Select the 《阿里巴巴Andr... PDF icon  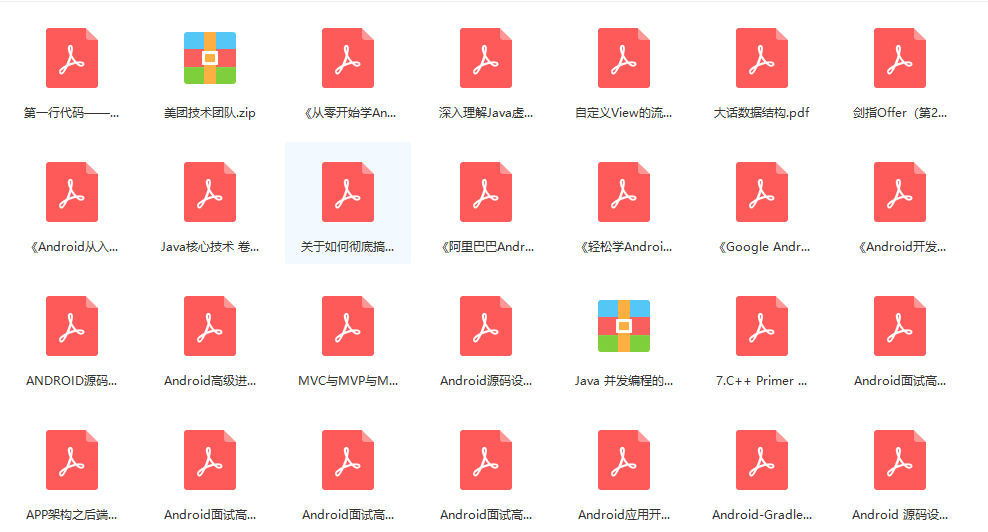tap(486, 192)
